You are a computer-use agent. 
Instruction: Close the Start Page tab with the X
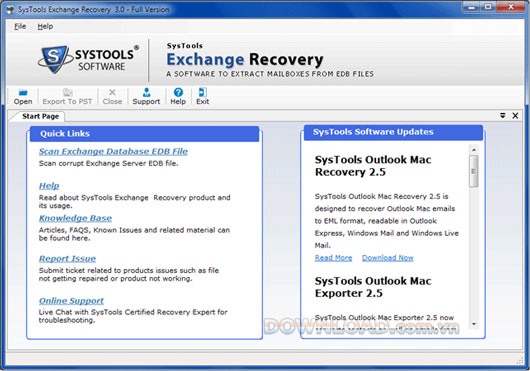[515, 116]
